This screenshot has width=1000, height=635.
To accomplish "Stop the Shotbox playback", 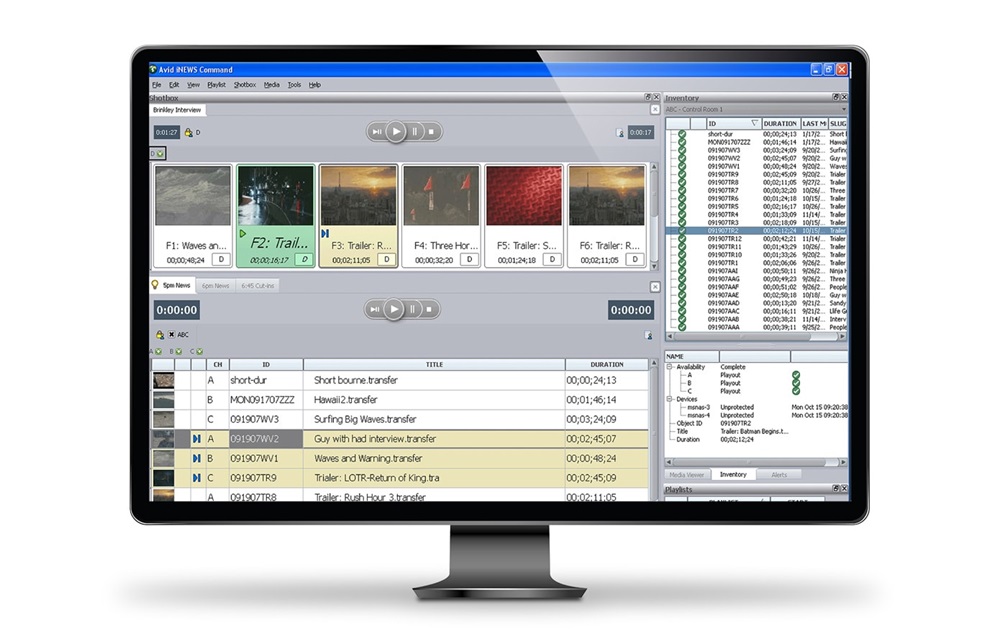I will [x=431, y=132].
